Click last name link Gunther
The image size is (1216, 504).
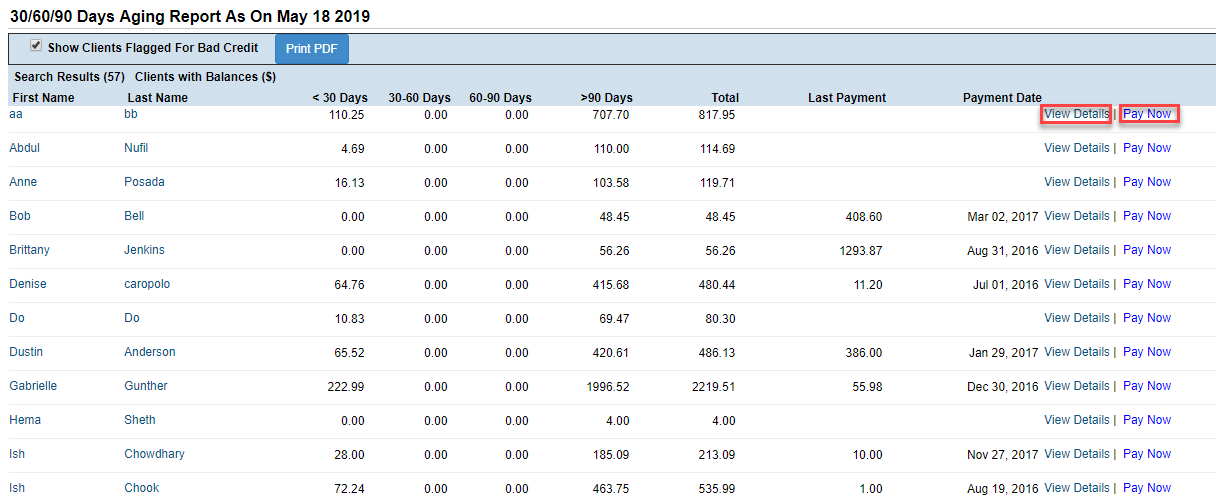pos(146,386)
